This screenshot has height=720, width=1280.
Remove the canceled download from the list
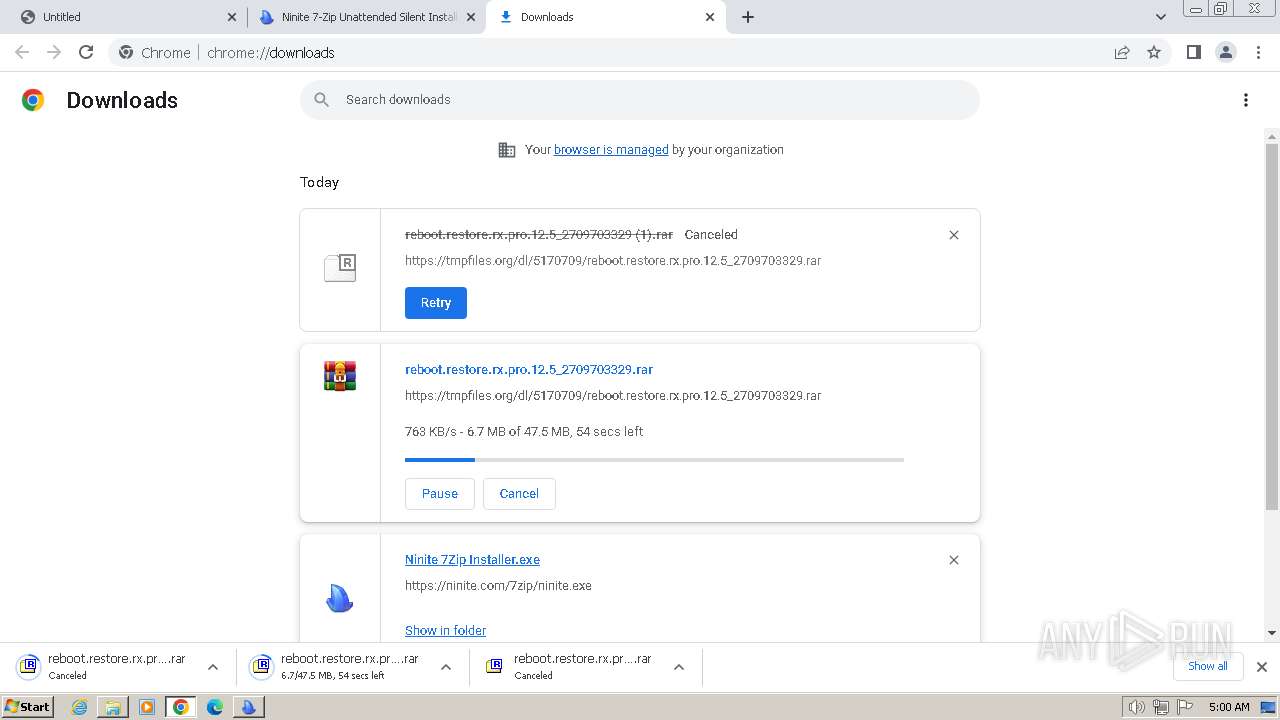(954, 235)
